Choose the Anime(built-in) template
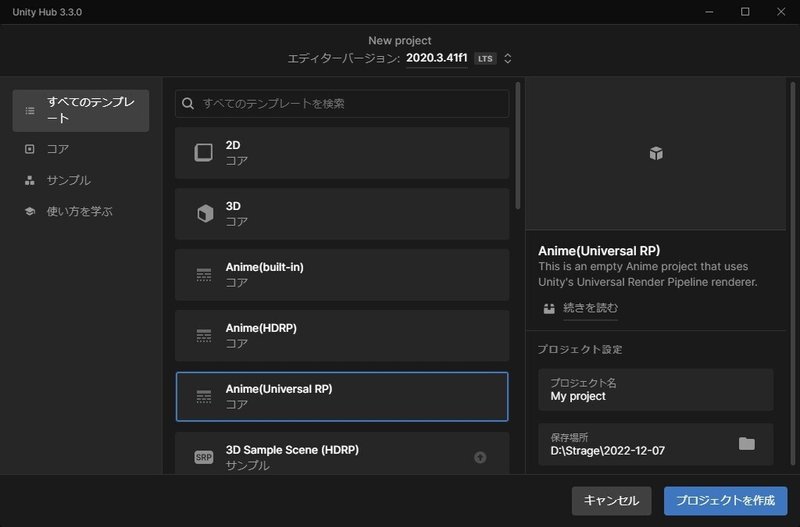 click(x=342, y=274)
